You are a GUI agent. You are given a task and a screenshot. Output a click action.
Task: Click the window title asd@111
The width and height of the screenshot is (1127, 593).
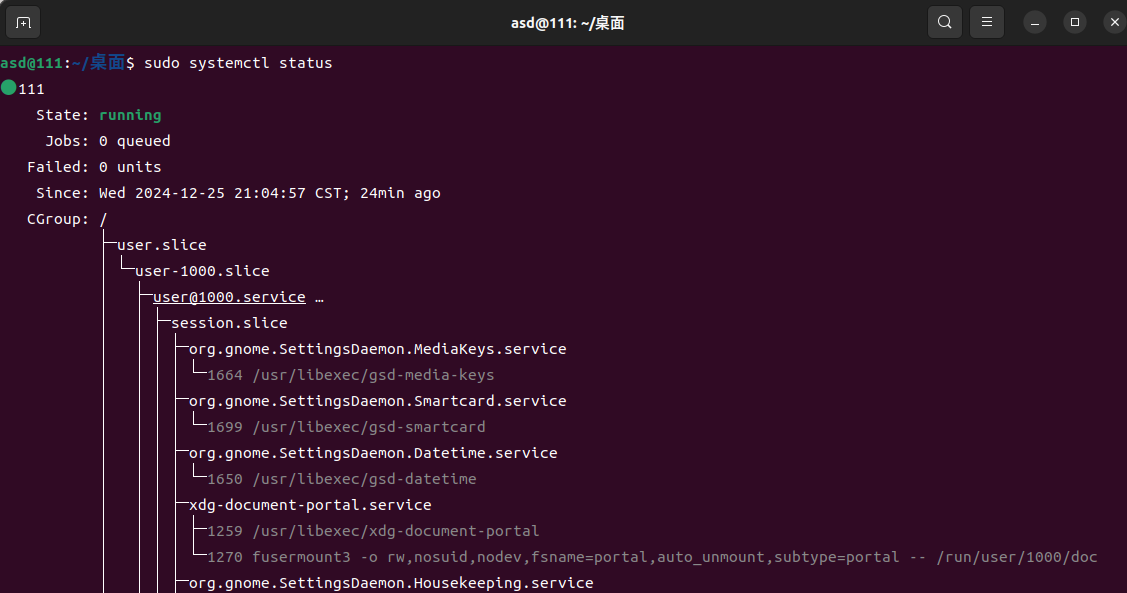click(x=567, y=22)
